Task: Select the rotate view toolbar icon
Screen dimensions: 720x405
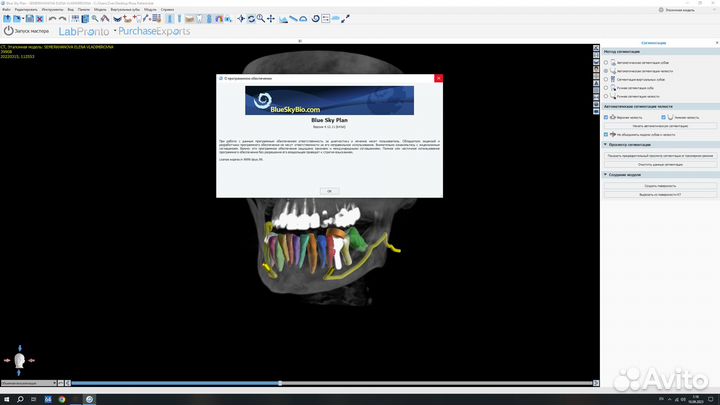Action: 251,19
